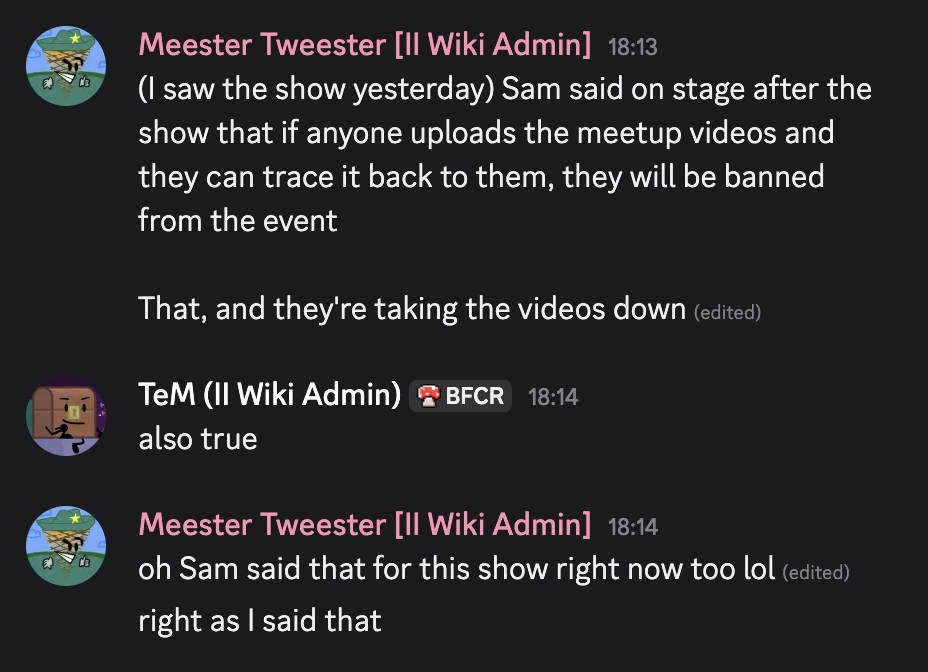Image resolution: width=928 pixels, height=672 pixels.
Task: Click the Meester Tweester username at 18:13
Action: point(365,44)
